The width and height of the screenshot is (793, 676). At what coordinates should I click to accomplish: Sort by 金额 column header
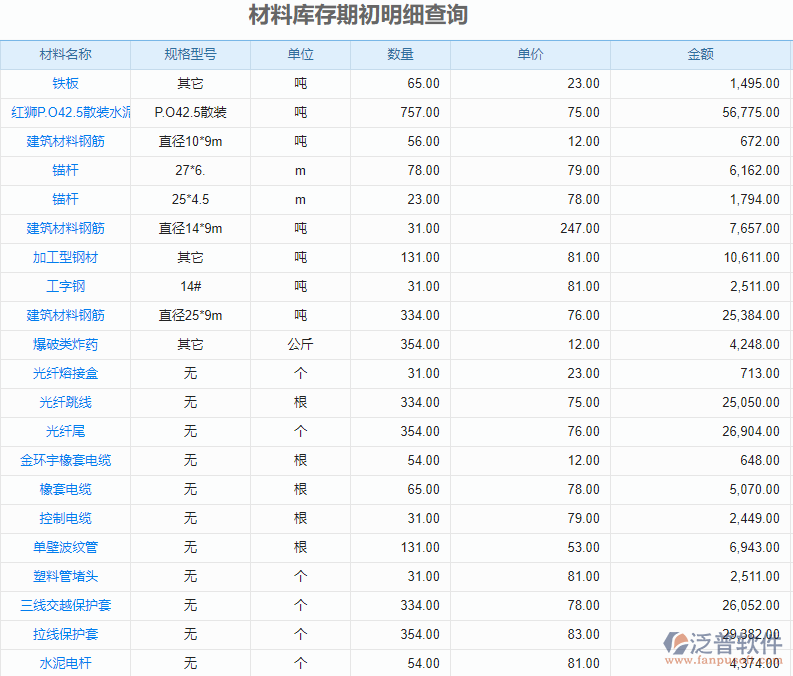(x=700, y=55)
